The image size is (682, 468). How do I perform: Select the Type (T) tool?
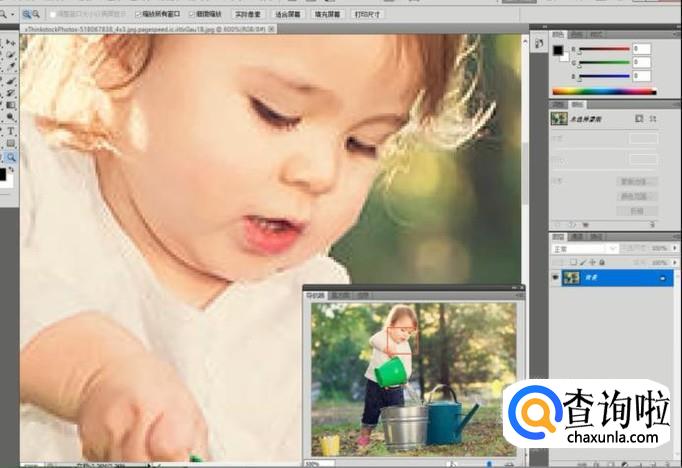click(x=11, y=131)
